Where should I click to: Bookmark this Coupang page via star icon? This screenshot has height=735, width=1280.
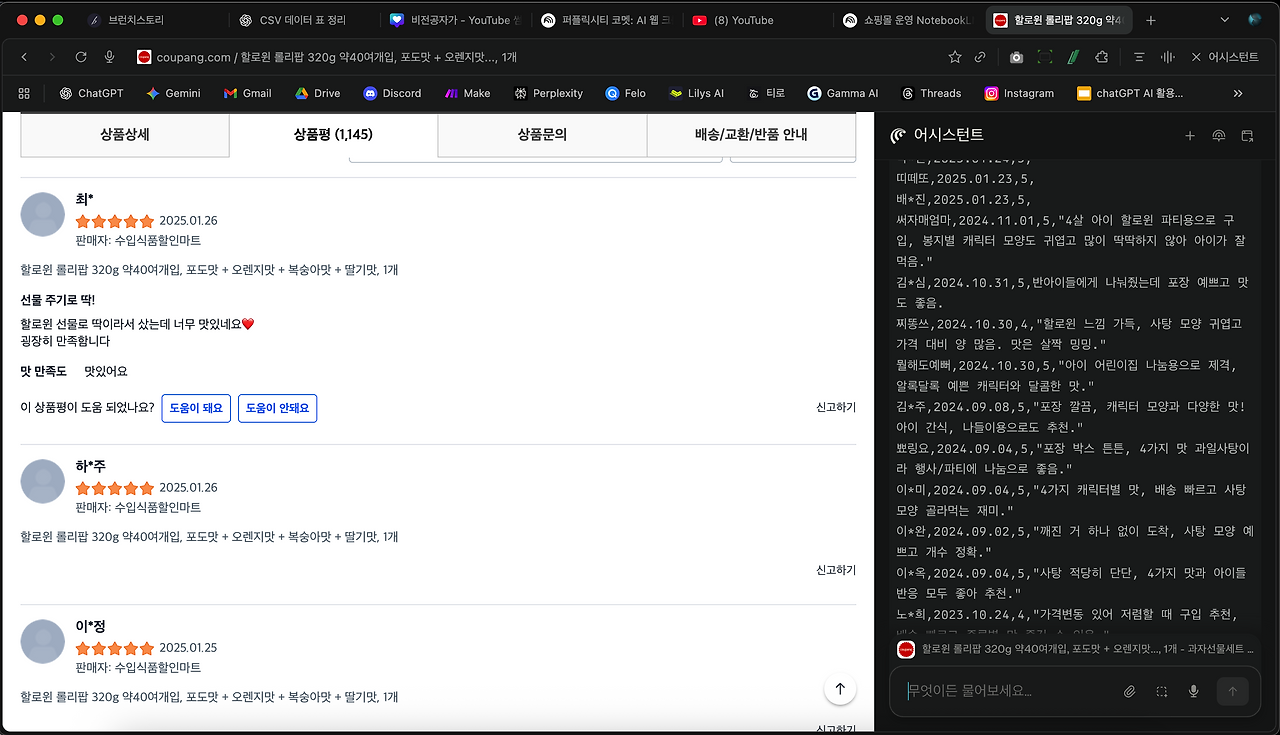(955, 57)
